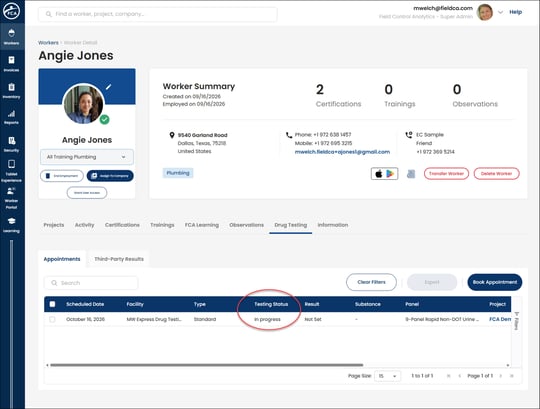
Task: Go to previous page arrow
Action: [459, 376]
